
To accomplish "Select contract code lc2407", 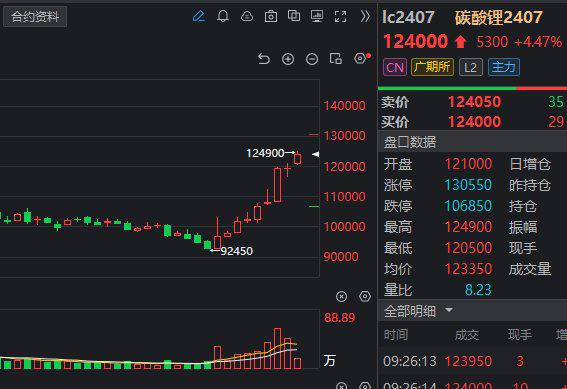I will [x=408, y=17].
